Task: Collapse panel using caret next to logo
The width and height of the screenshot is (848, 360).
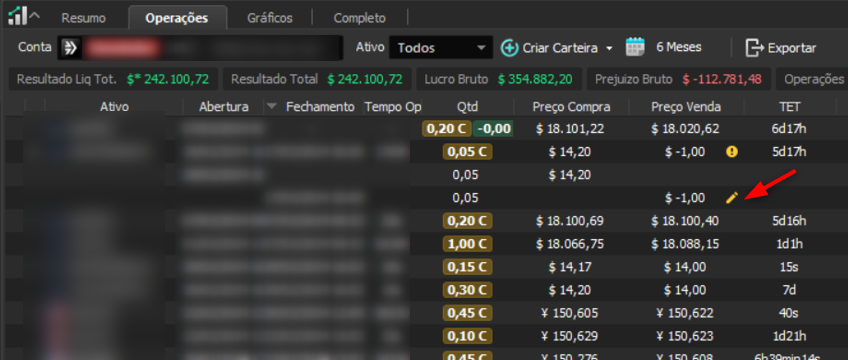Action: pyautogui.click(x=35, y=16)
